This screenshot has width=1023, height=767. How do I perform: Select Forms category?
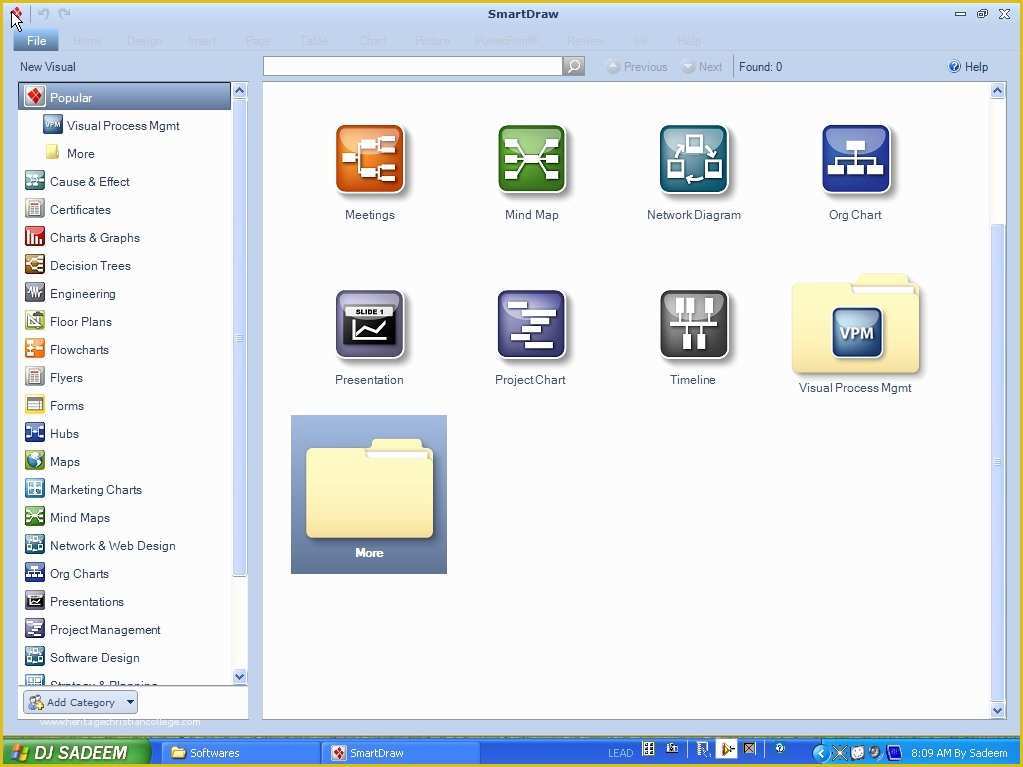click(55, 406)
